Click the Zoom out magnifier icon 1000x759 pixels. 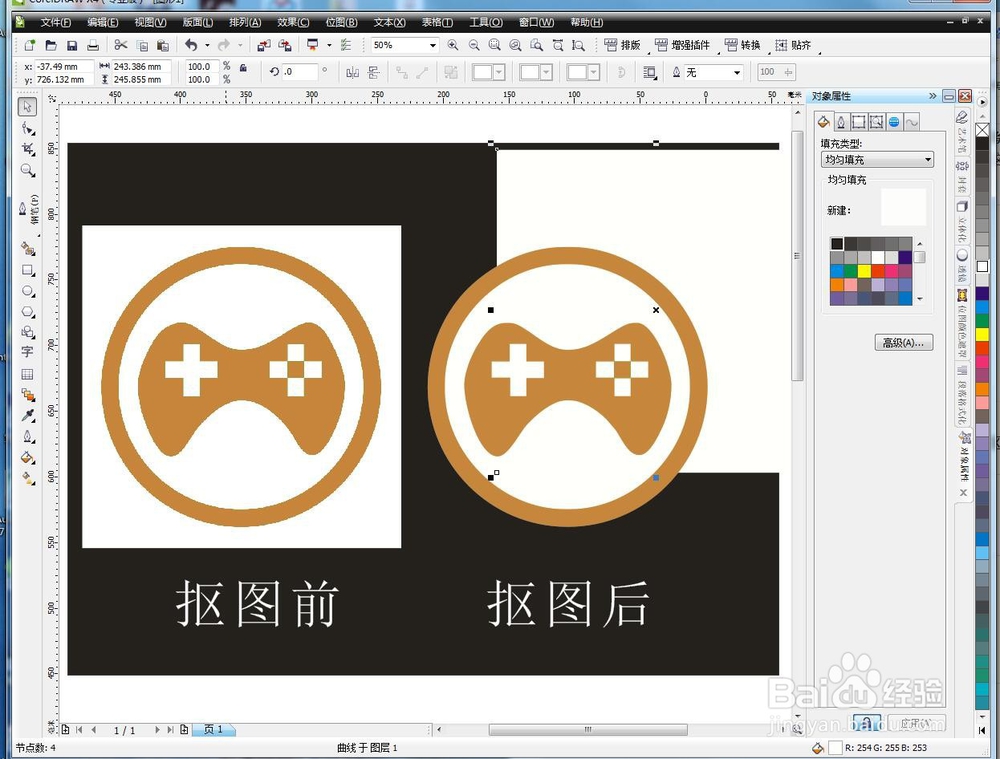pos(474,45)
